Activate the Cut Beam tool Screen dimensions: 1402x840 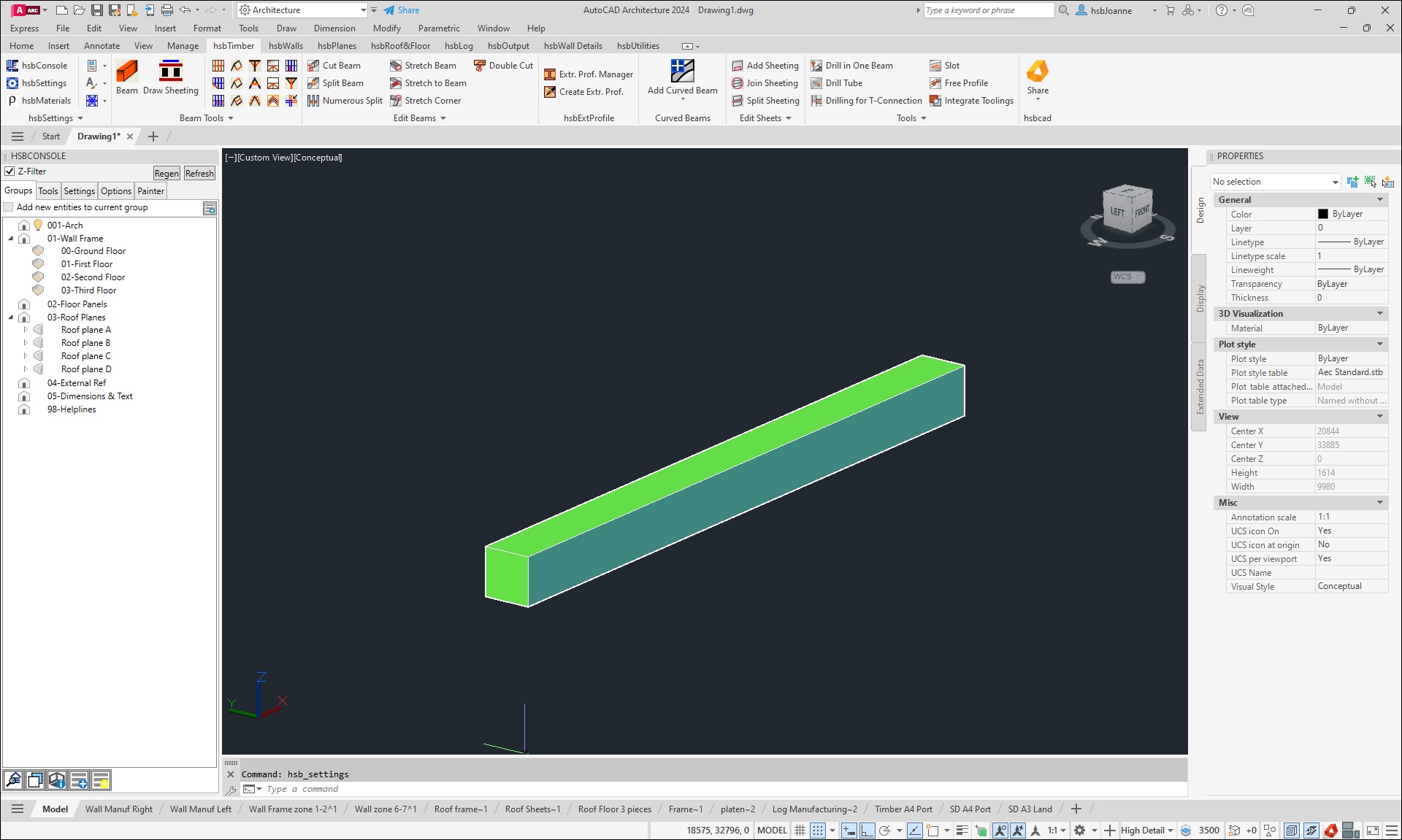[x=334, y=66]
